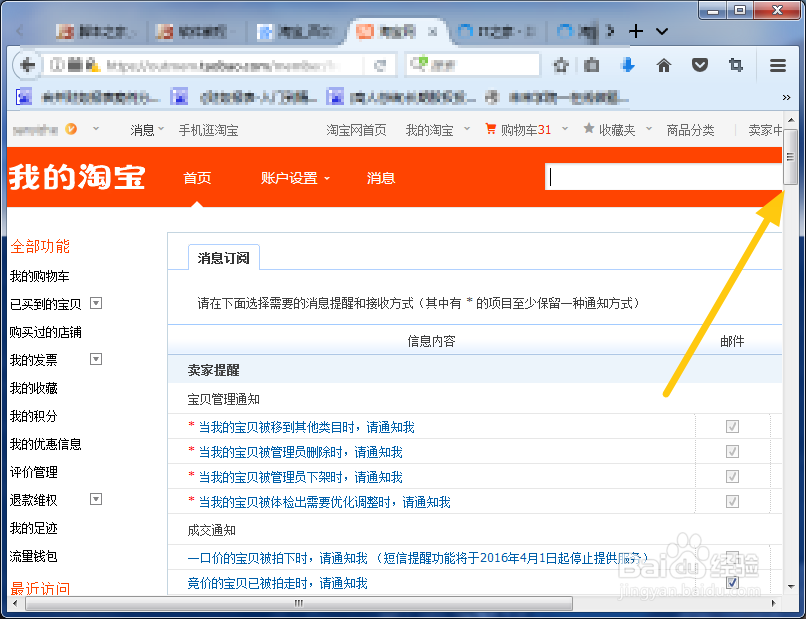Open 商品分类 in top bar

tap(690, 130)
